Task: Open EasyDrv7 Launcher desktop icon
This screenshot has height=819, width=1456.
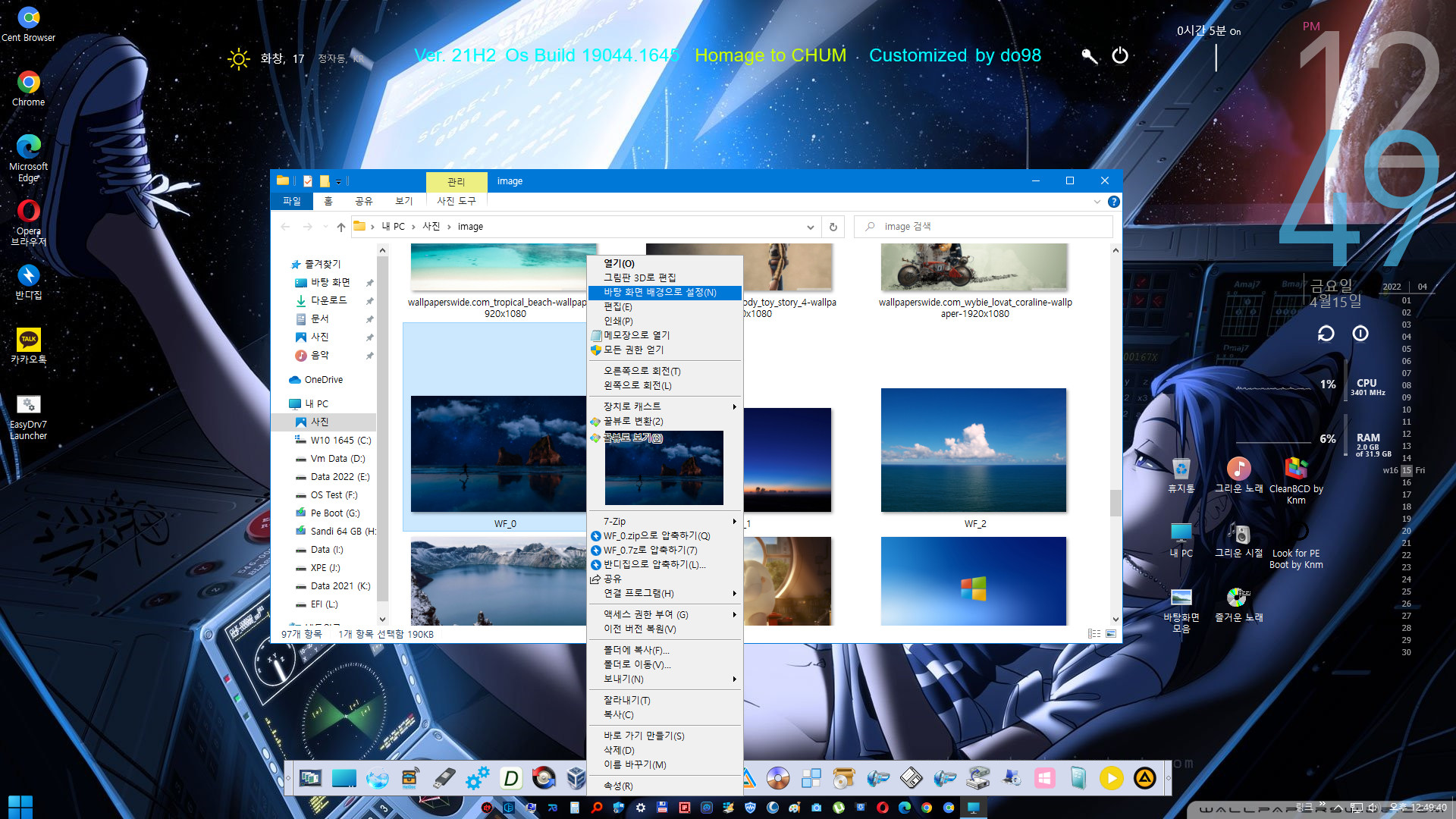Action: (28, 417)
